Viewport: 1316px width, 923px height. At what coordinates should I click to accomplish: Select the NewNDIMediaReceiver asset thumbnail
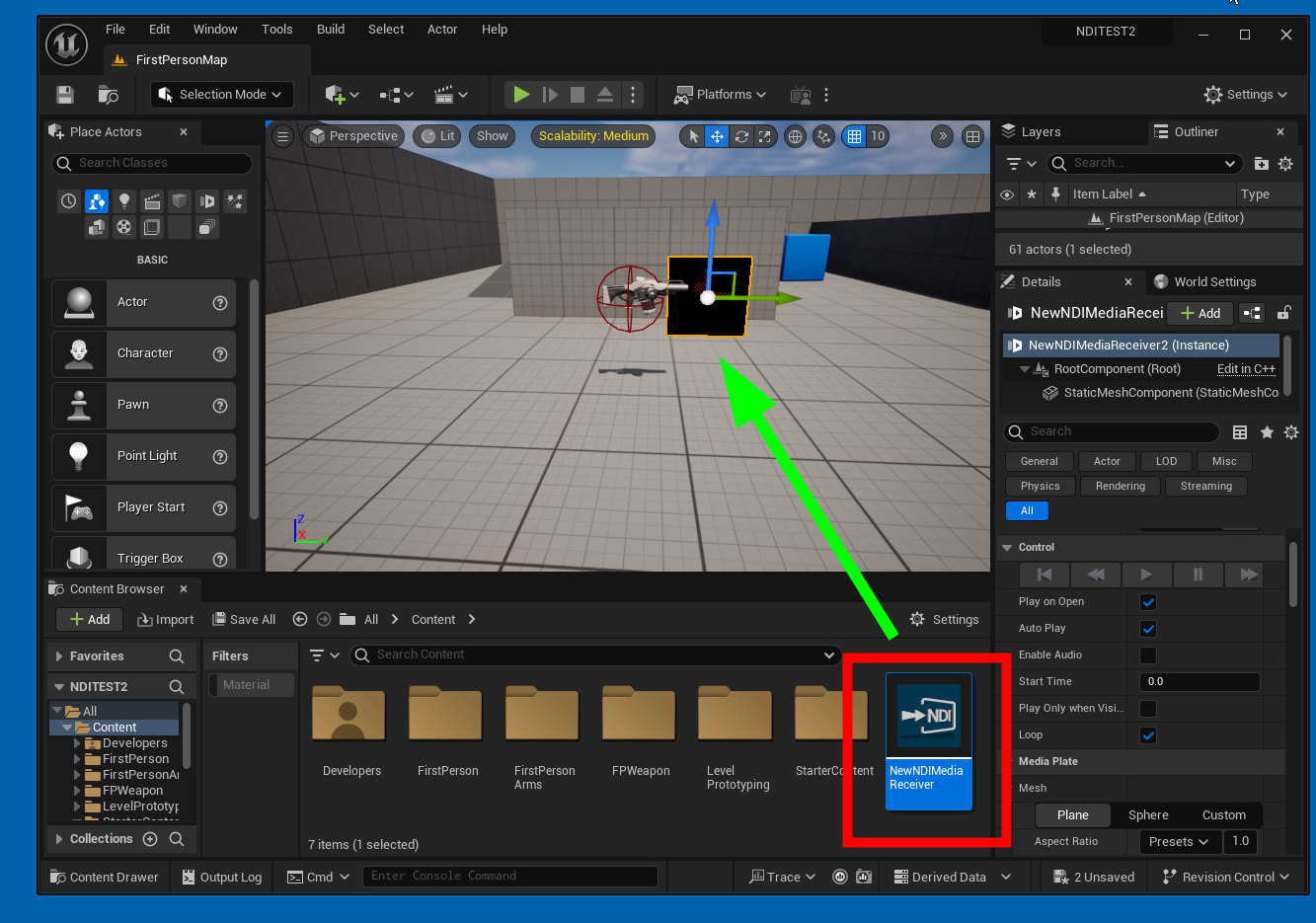pos(929,717)
